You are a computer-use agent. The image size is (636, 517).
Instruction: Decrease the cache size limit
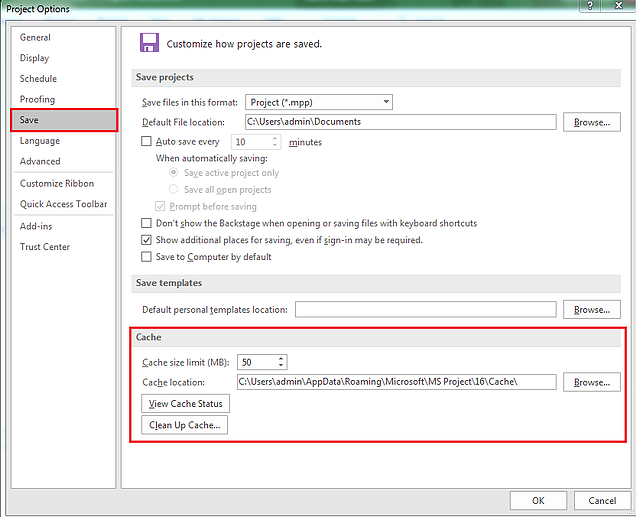pos(281,365)
